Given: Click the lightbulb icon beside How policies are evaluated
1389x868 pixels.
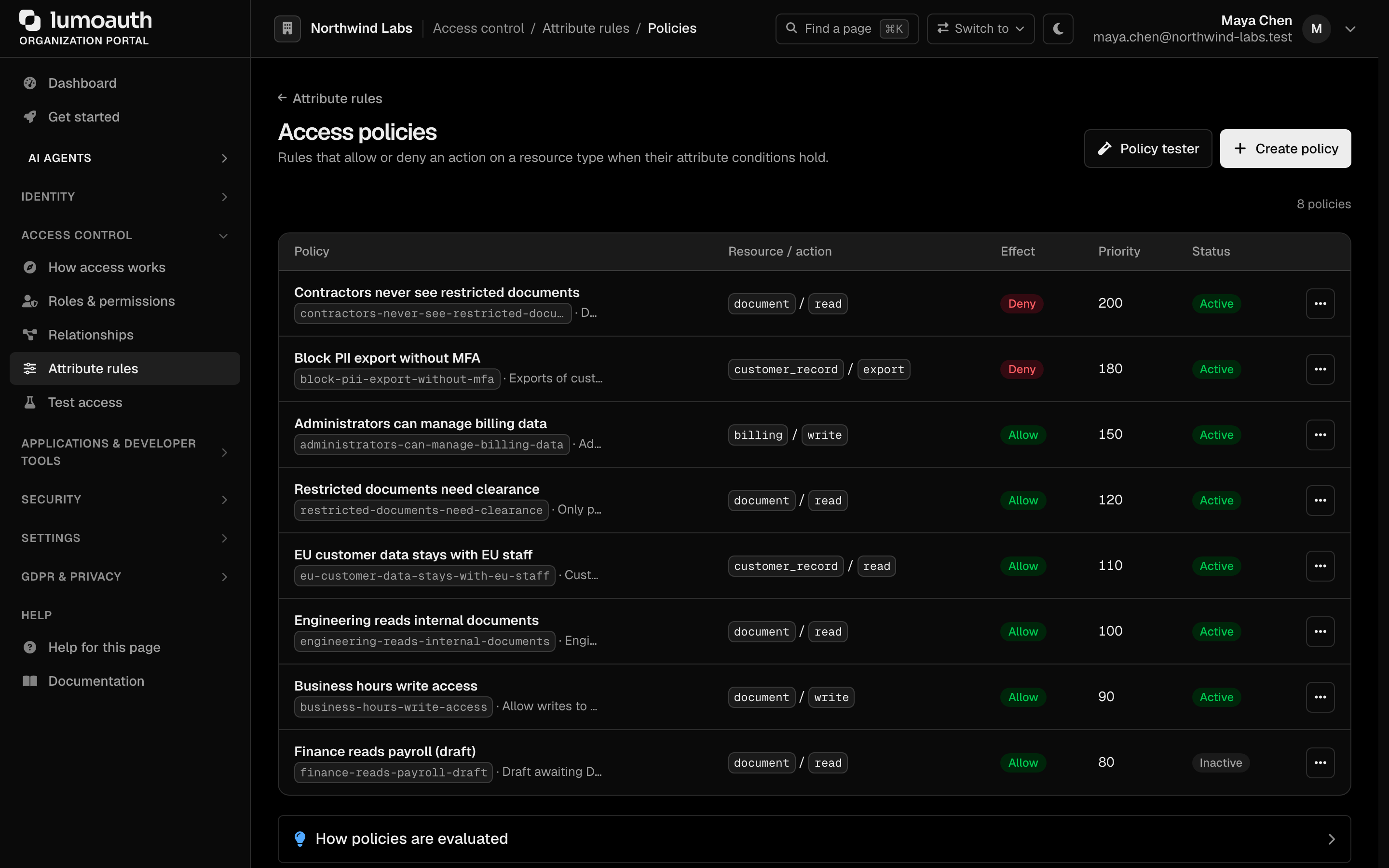Looking at the screenshot, I should (300, 839).
